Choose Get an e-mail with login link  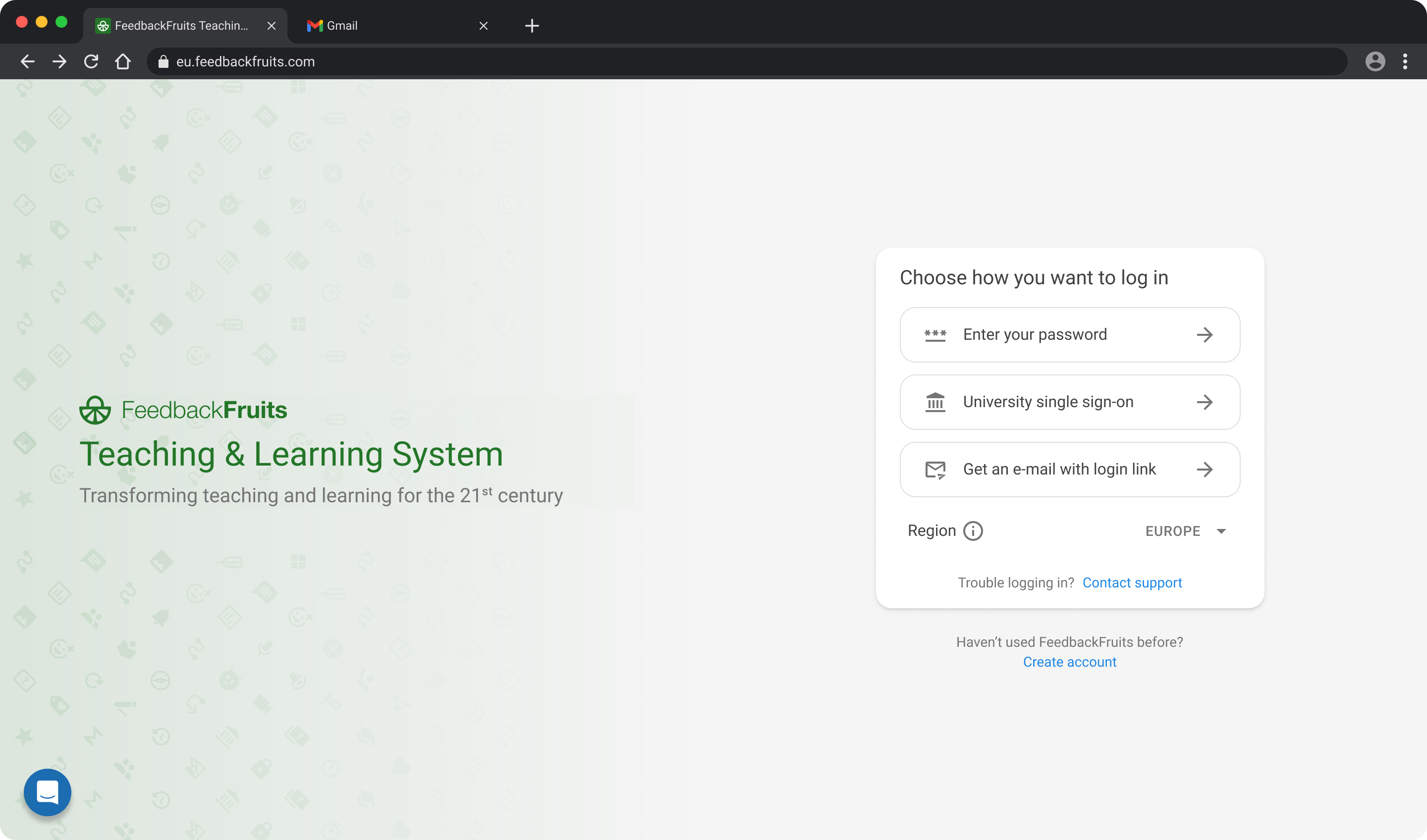[x=1070, y=469]
